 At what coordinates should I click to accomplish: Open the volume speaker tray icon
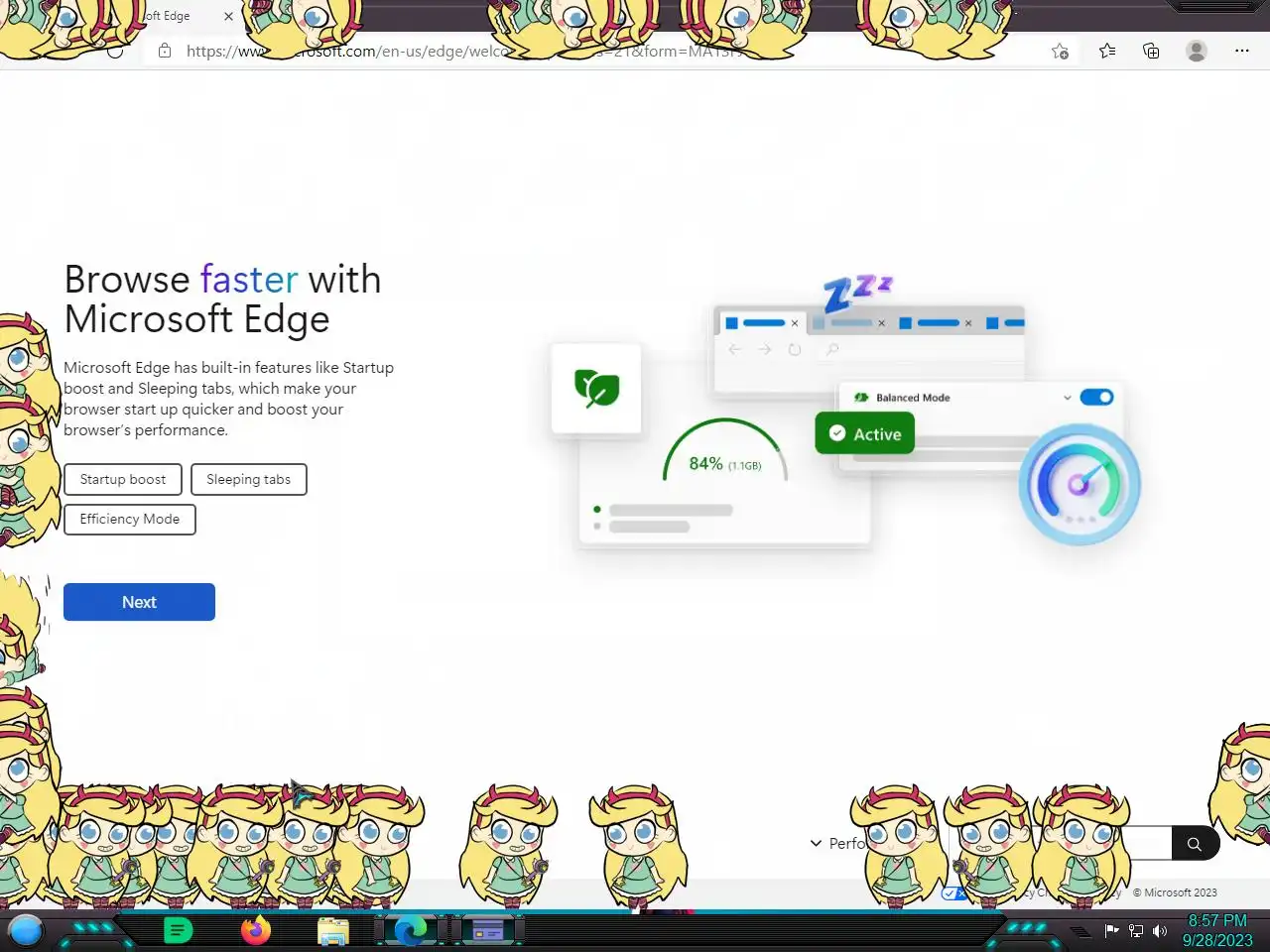pos(1159,930)
